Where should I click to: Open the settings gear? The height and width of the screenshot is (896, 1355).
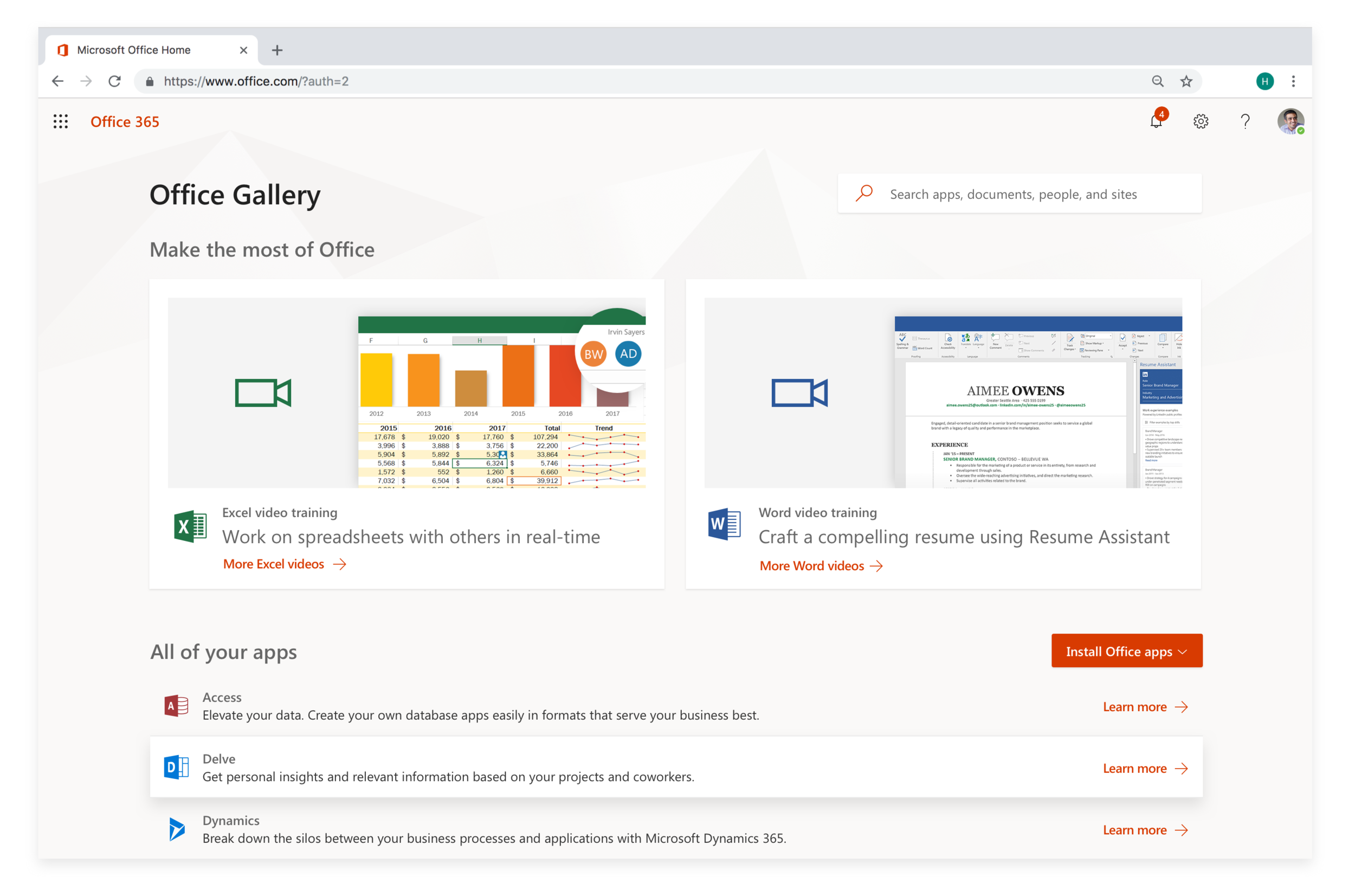coord(1201,121)
